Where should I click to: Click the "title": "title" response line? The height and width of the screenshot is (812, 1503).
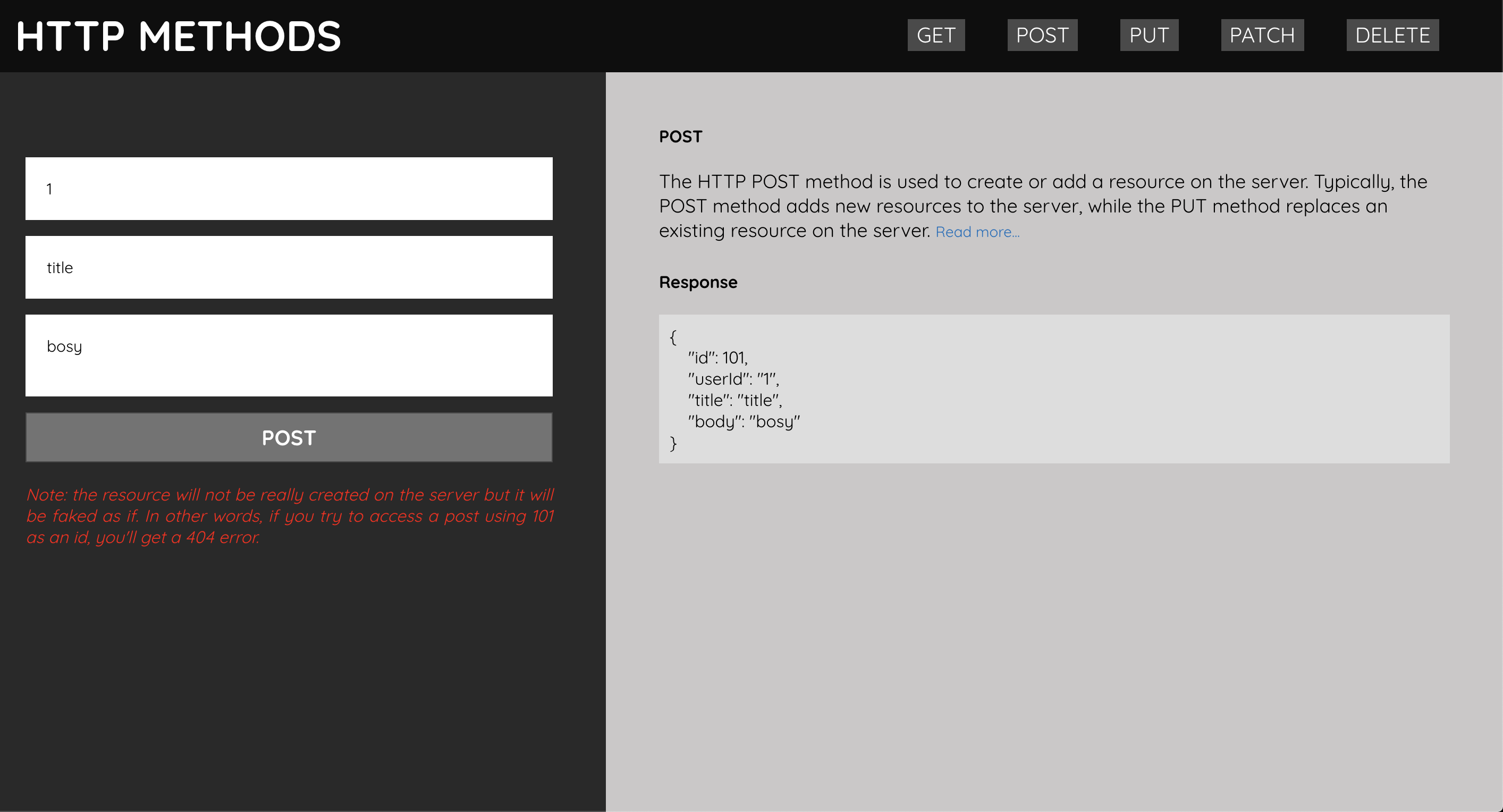coord(734,400)
